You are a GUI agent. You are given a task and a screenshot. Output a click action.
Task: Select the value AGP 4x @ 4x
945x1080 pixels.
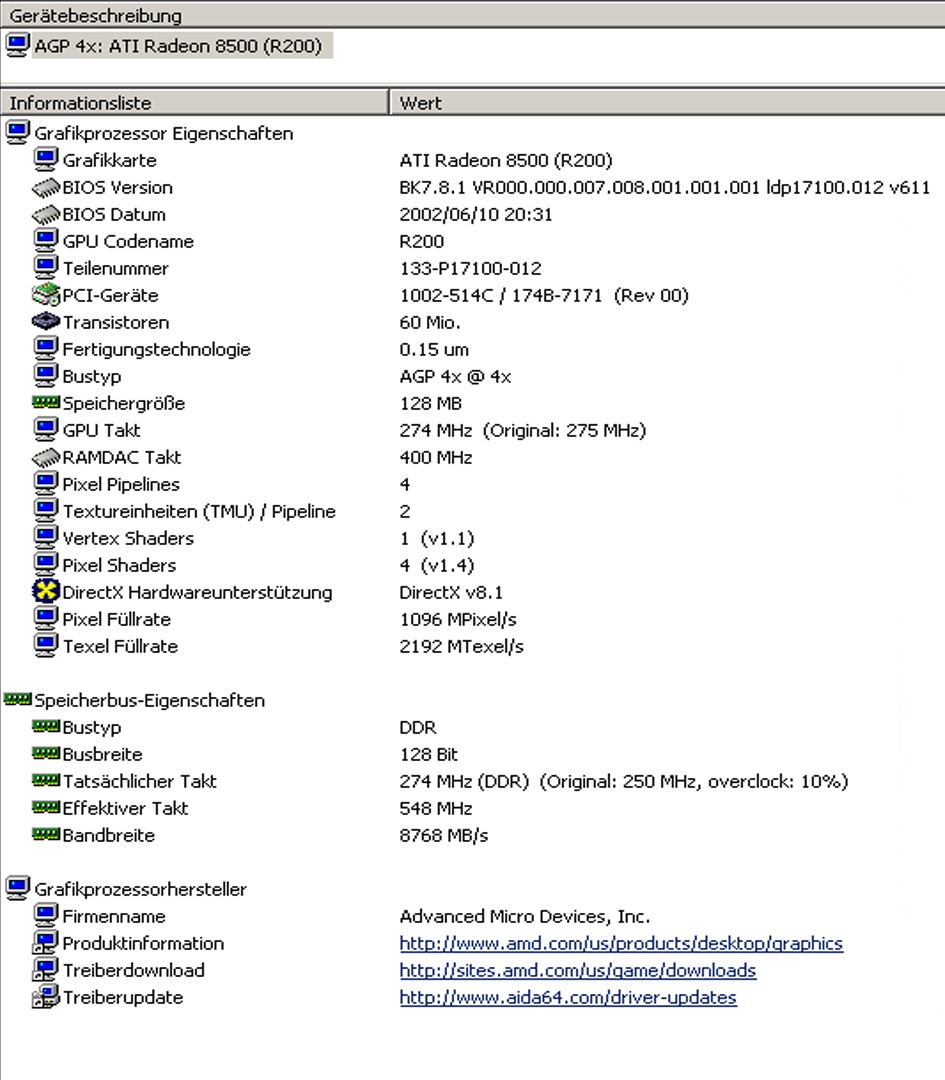tap(455, 376)
